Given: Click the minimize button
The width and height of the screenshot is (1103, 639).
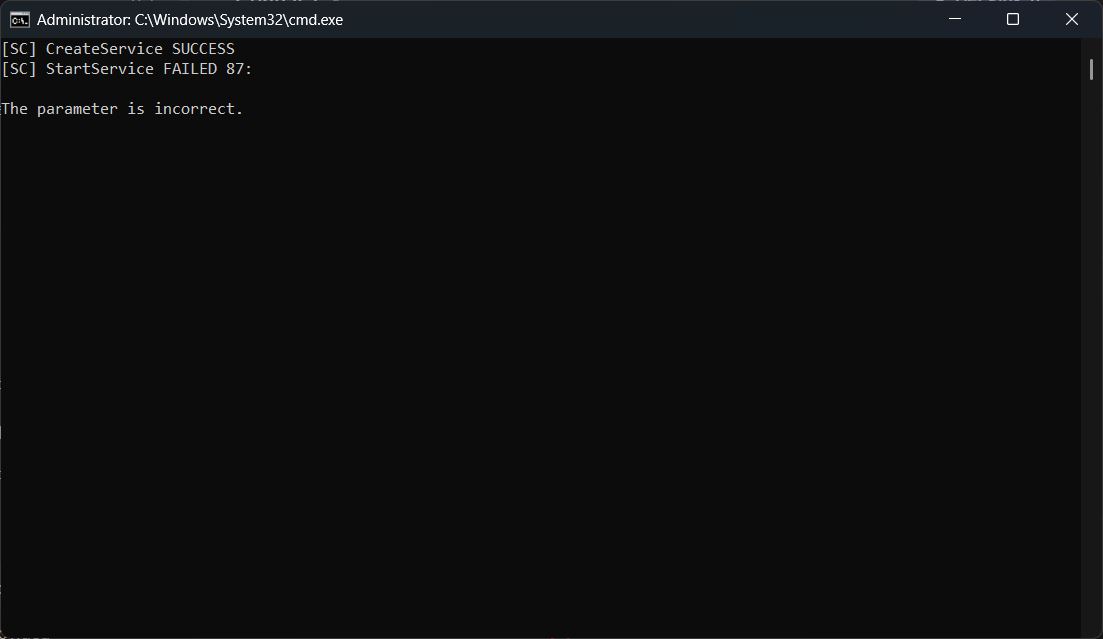Looking at the screenshot, I should tap(953, 18).
